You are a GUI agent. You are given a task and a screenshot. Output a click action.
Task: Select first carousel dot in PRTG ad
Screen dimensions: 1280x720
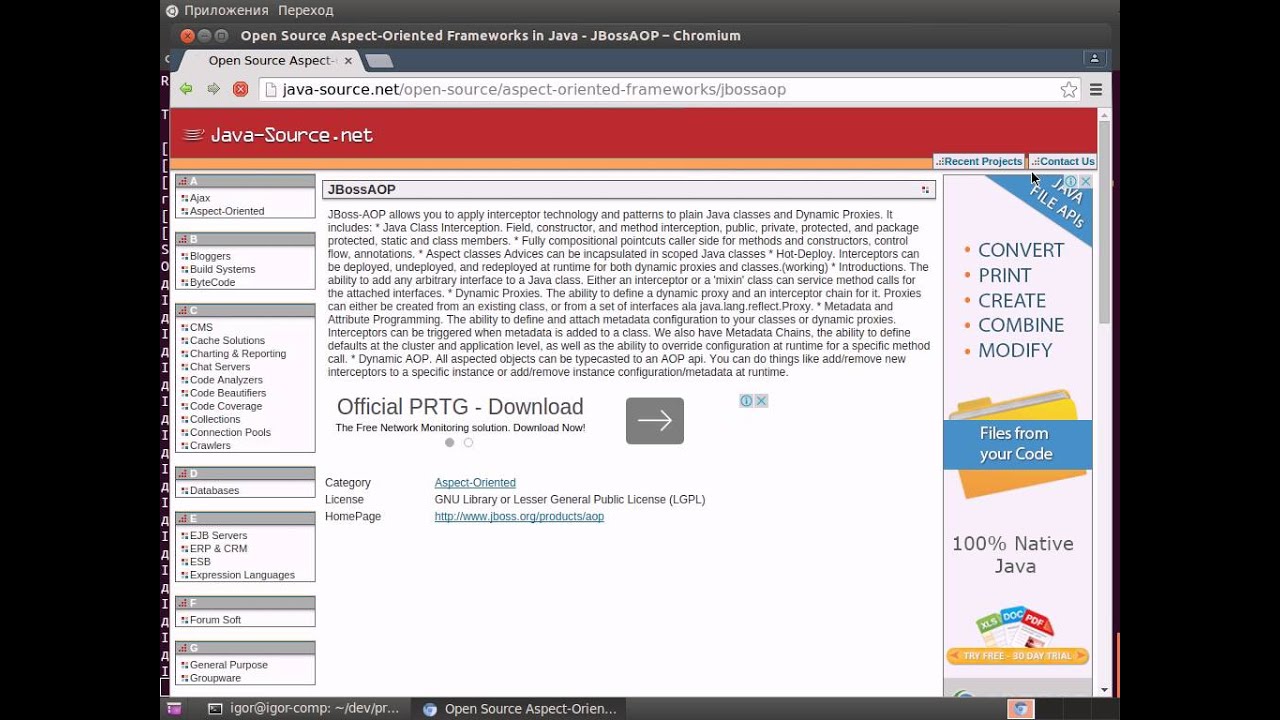[450, 442]
